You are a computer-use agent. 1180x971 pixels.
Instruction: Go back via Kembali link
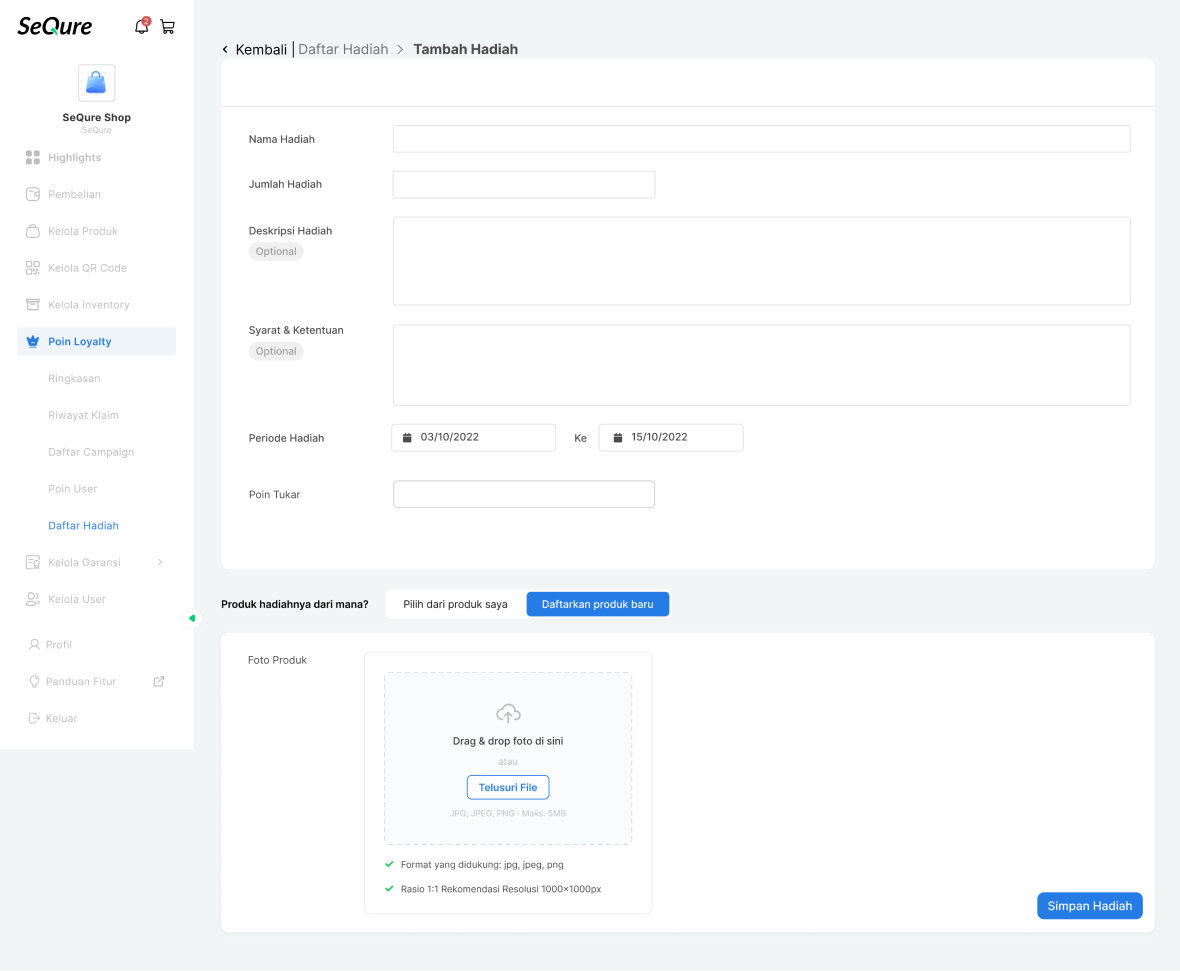[261, 50]
